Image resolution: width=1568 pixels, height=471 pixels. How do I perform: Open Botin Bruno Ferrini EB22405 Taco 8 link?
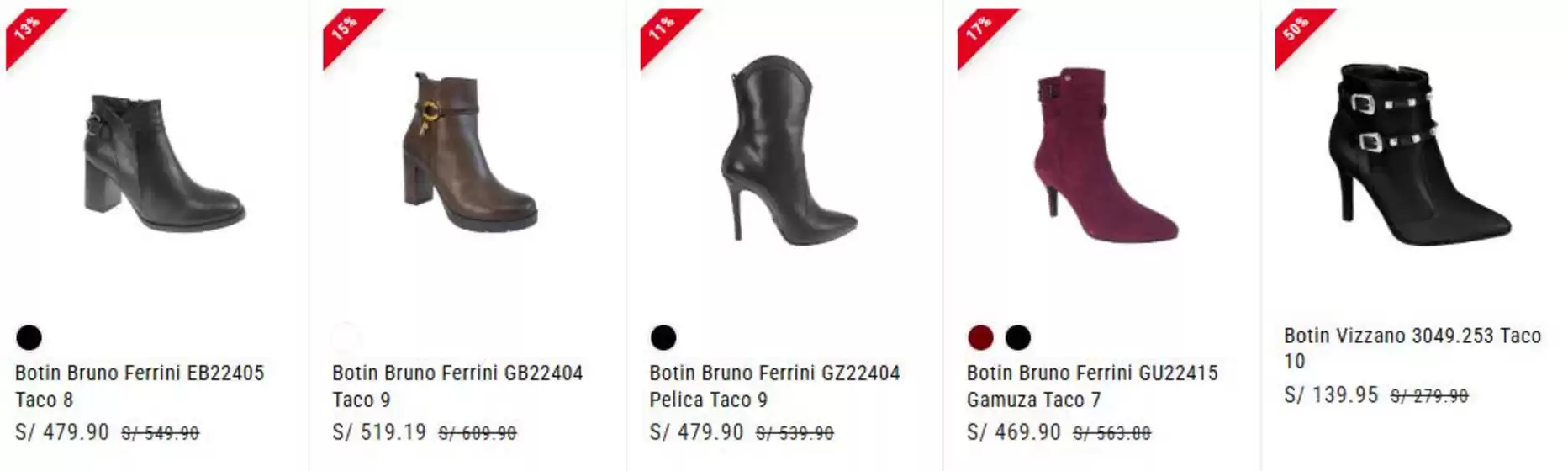pos(140,385)
